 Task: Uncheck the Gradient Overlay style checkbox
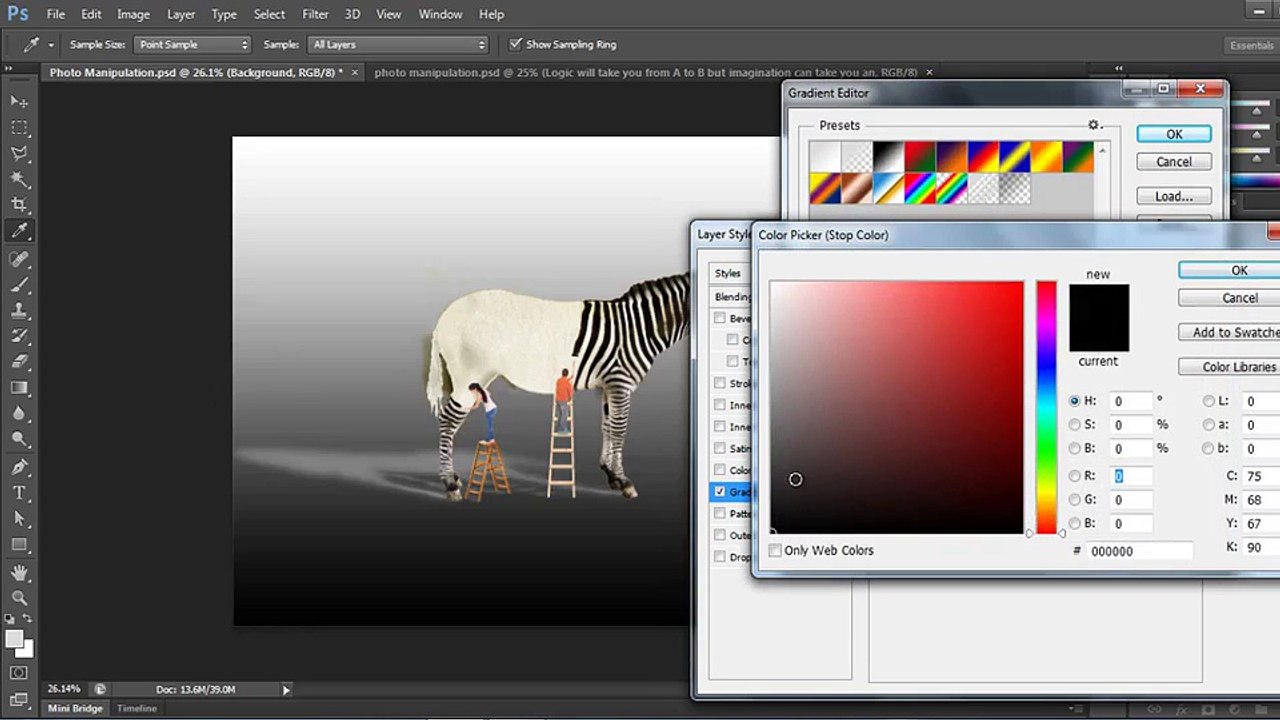coord(720,491)
